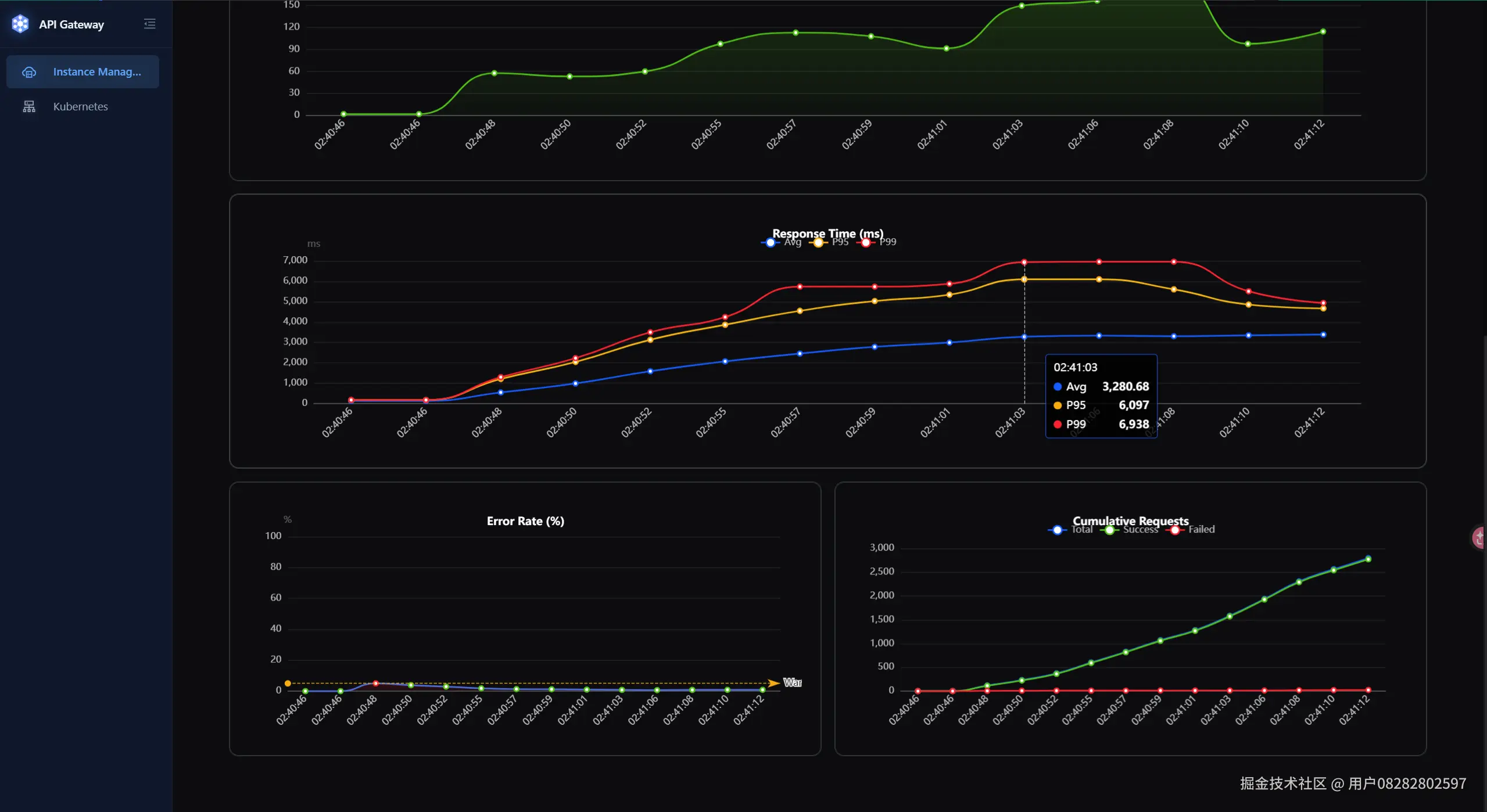
Task: Toggle the Total series in Cumulative Requests legend
Action: pyautogui.click(x=1070, y=530)
